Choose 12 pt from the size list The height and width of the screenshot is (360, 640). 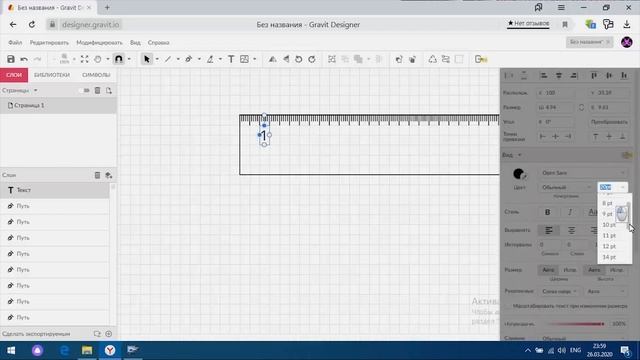609,246
